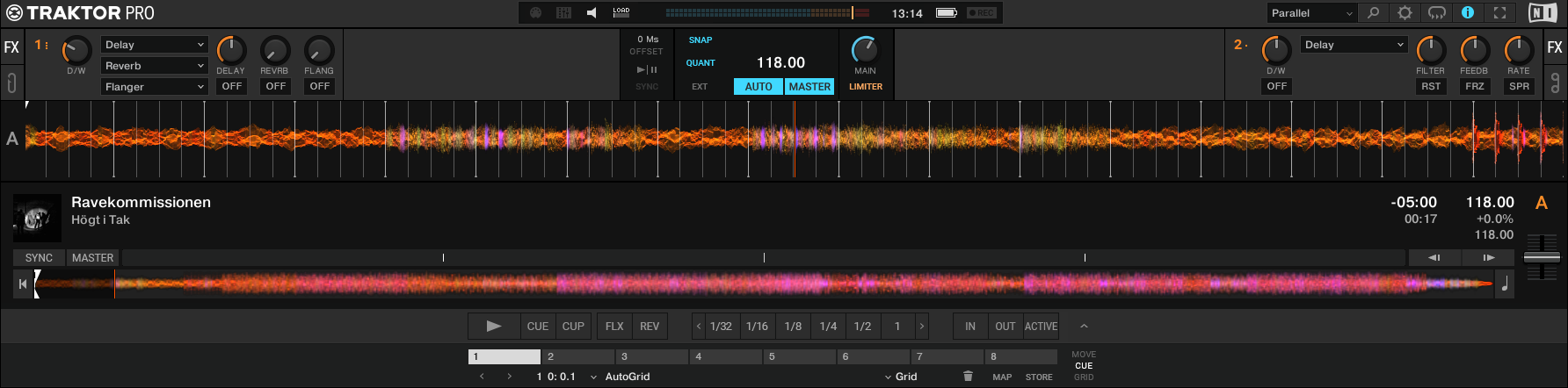Screen dimensions: 1568x388
Task: Start playback with deck A play button
Action: click(x=494, y=327)
